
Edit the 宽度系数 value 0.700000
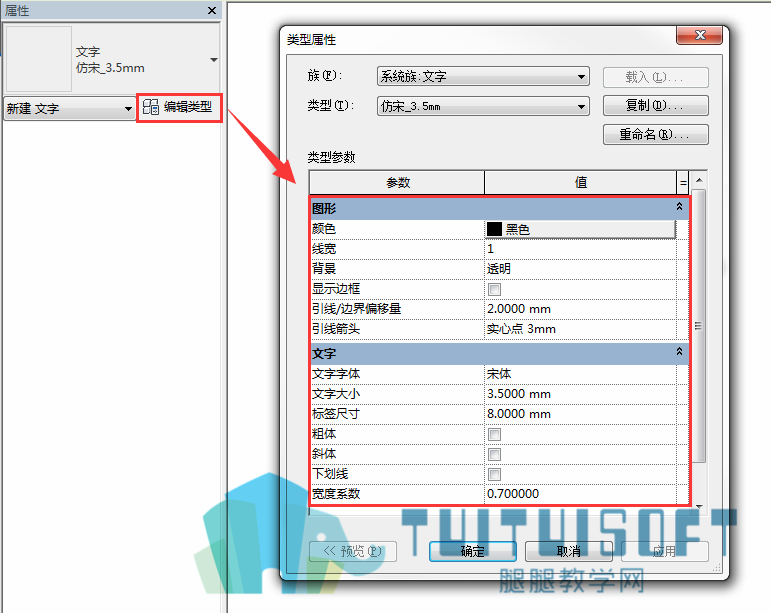(580, 494)
